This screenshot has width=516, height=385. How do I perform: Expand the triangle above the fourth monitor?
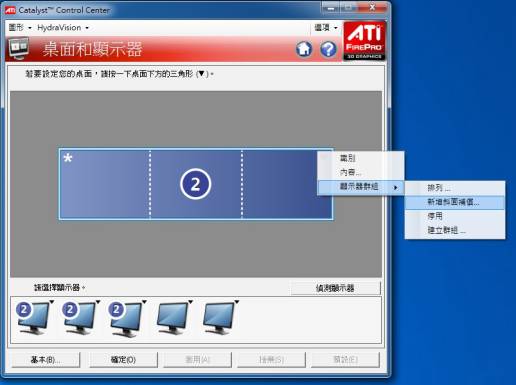click(190, 302)
